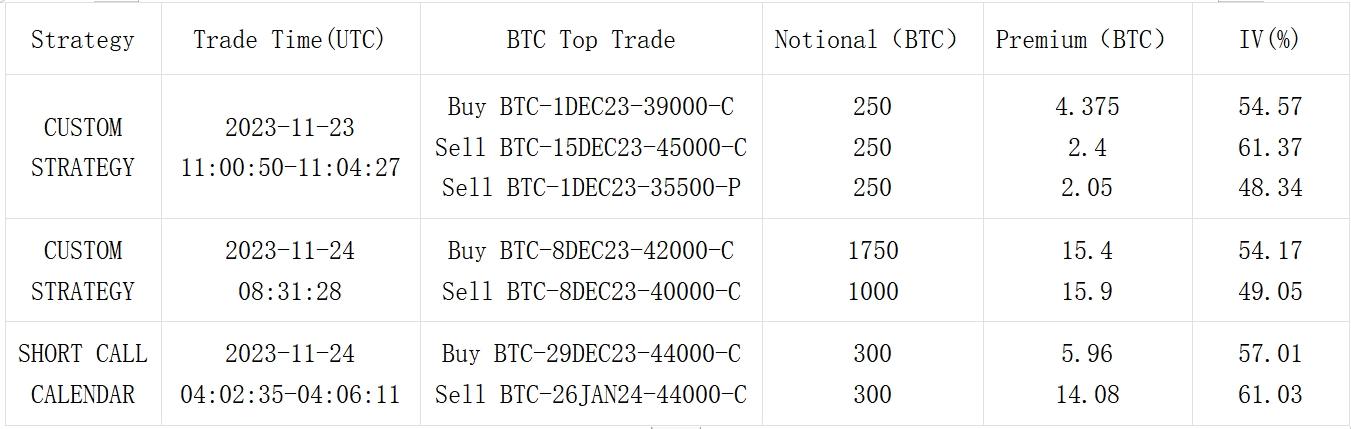
Task: Click the 14.08 premium value
Action: pos(1086,394)
